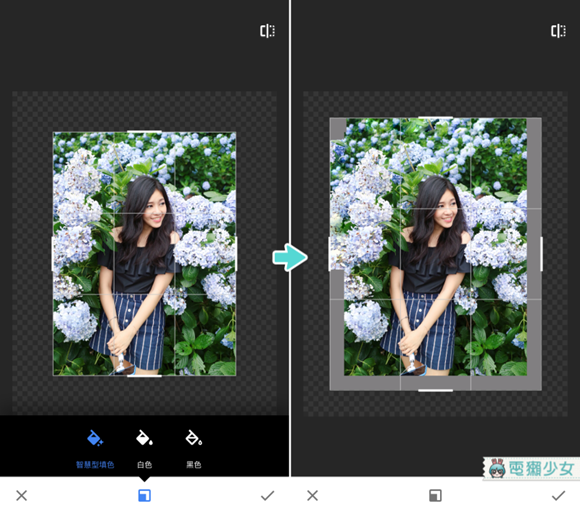This screenshot has width=580, height=514.
Task: Confirm the edit with left panel checkmark
Action: click(x=267, y=496)
